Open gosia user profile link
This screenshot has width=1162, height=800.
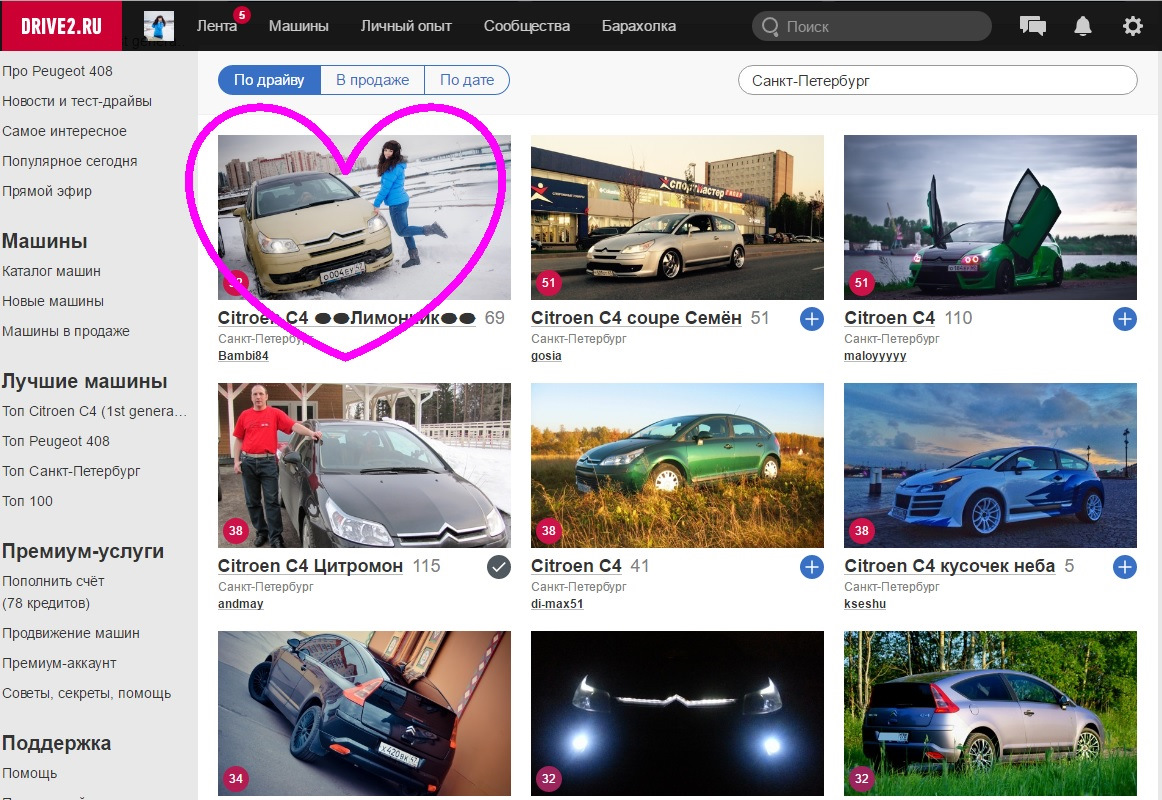[x=546, y=356]
